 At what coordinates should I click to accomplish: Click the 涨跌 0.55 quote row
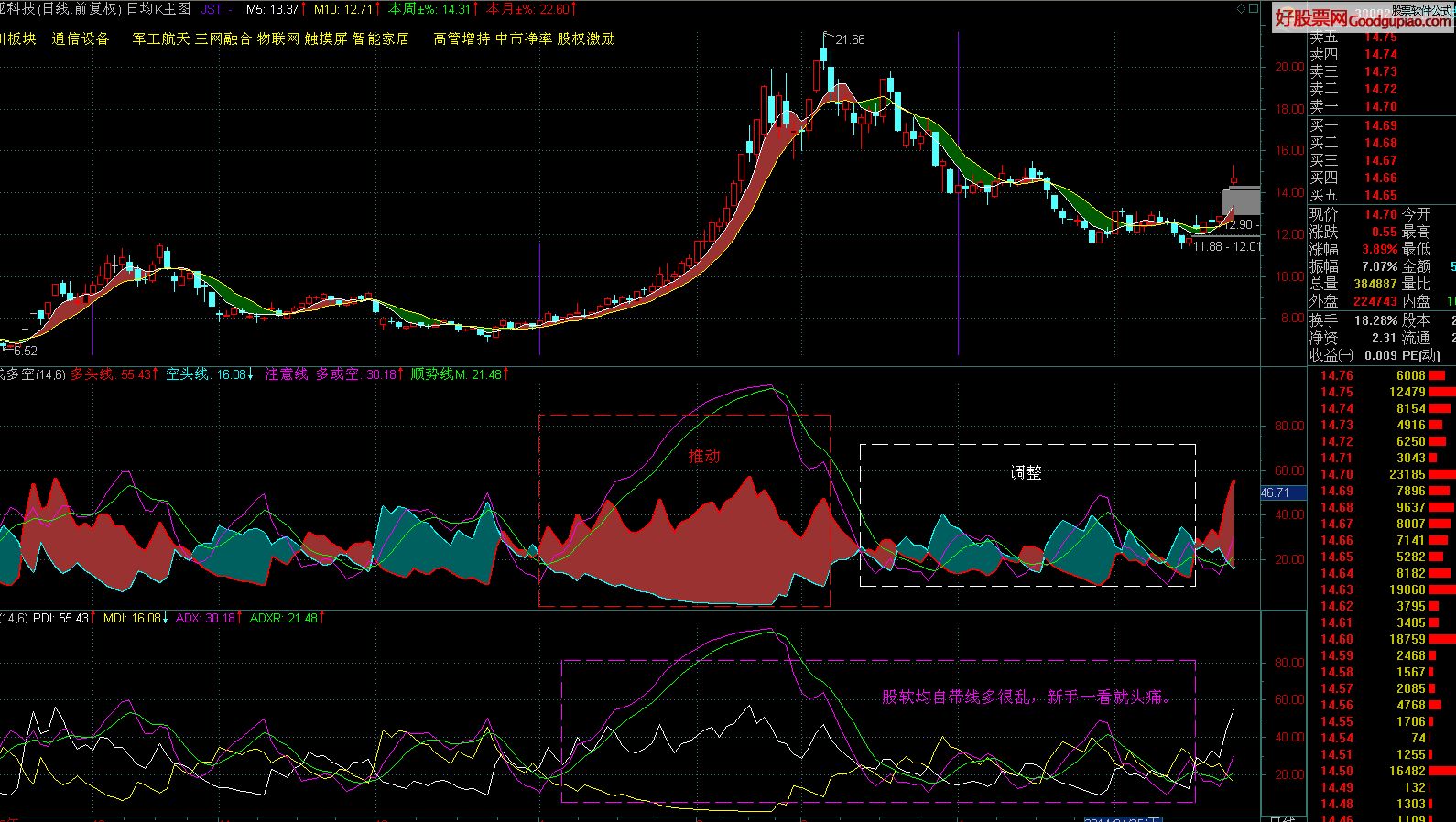click(1353, 232)
